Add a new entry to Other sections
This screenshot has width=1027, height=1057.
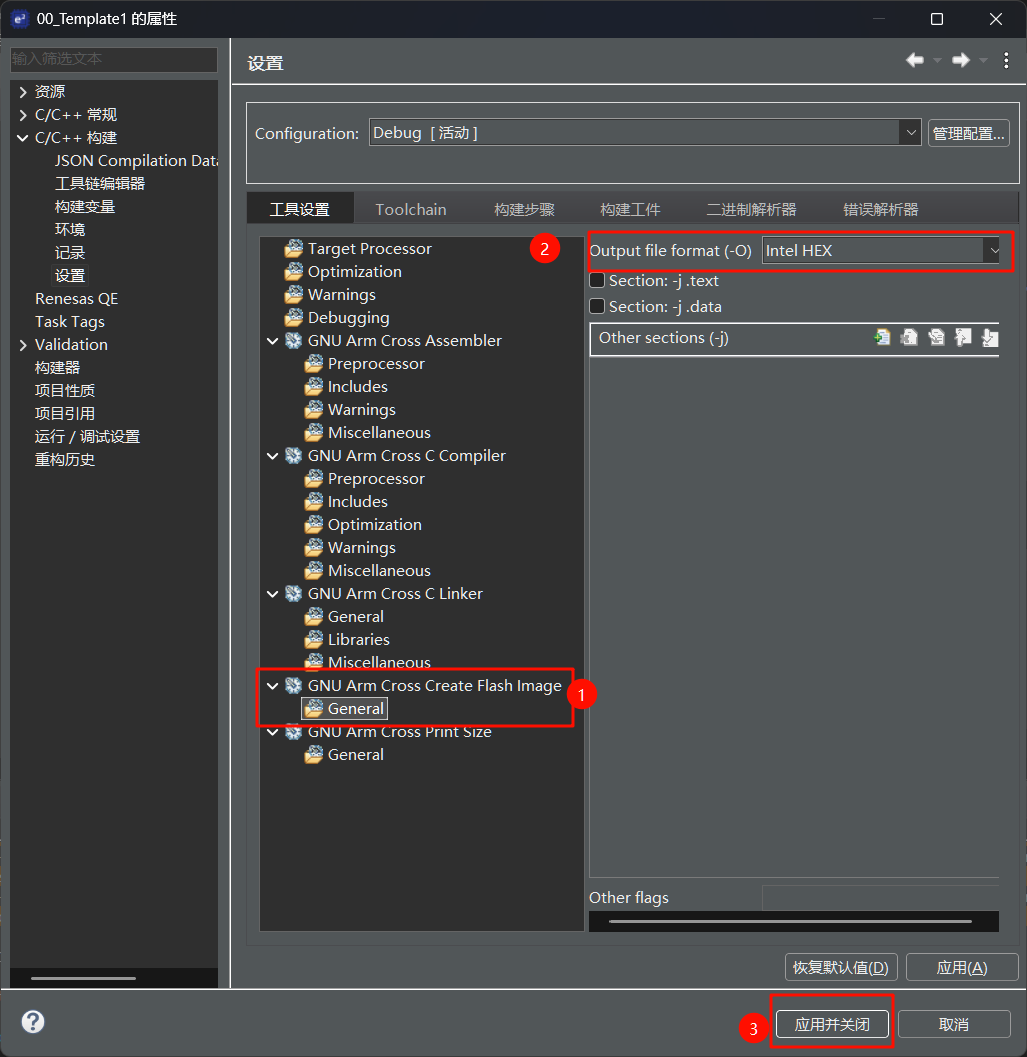coord(882,337)
